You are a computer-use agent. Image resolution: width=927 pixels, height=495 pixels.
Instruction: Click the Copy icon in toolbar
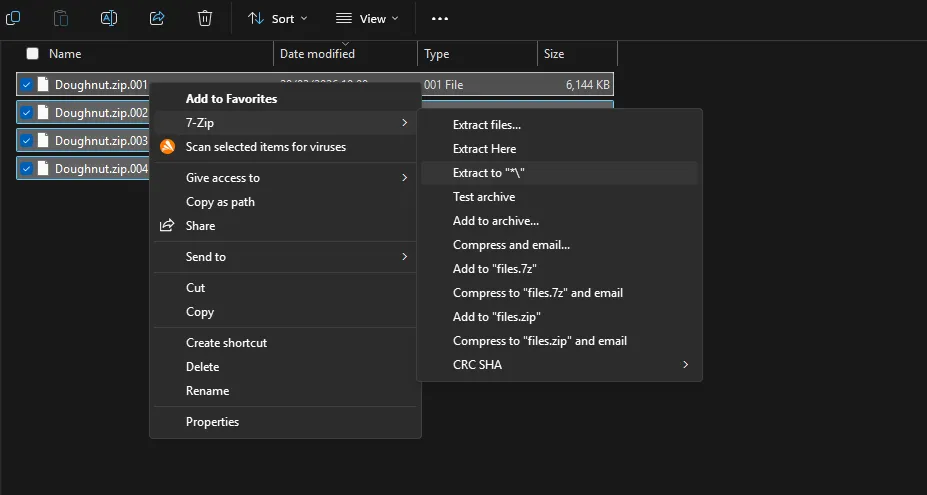(12, 18)
